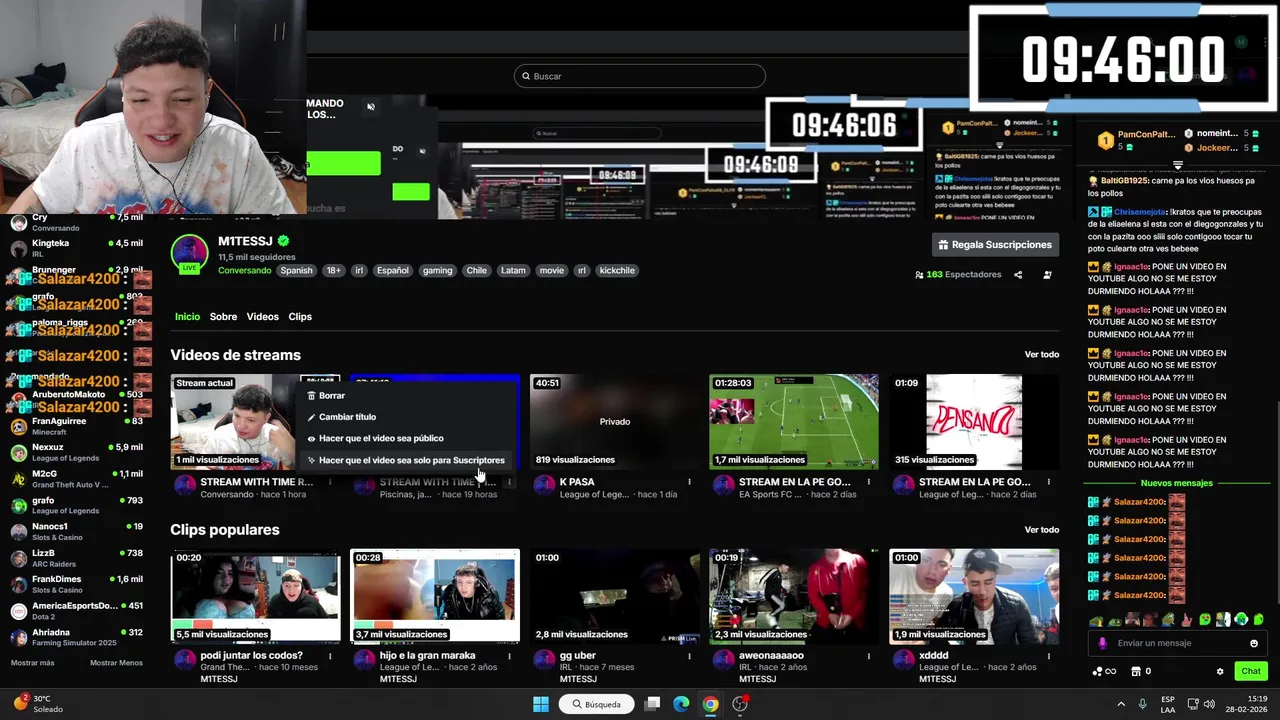The height and width of the screenshot is (720, 1280).
Task: Click the Regala Suscripciones button
Action: pyautogui.click(x=995, y=245)
